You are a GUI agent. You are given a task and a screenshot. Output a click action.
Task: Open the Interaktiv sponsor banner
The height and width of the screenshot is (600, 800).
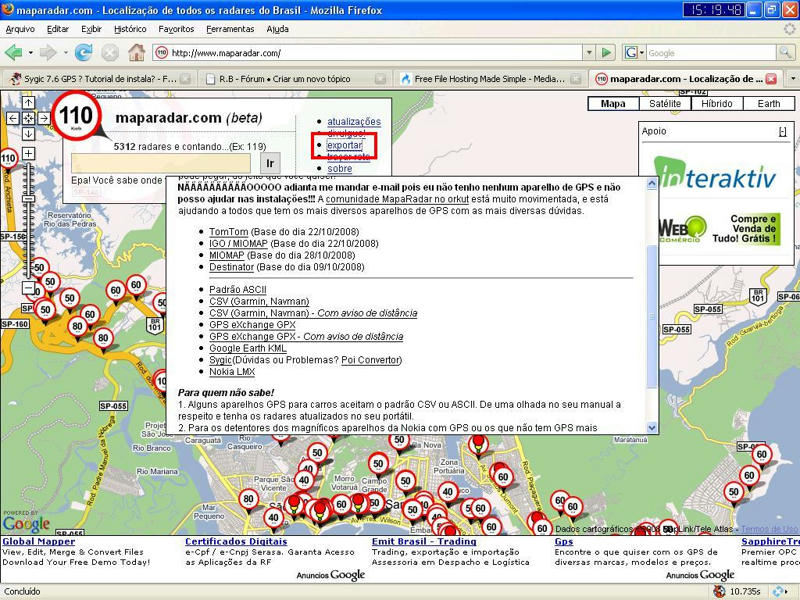(x=715, y=173)
